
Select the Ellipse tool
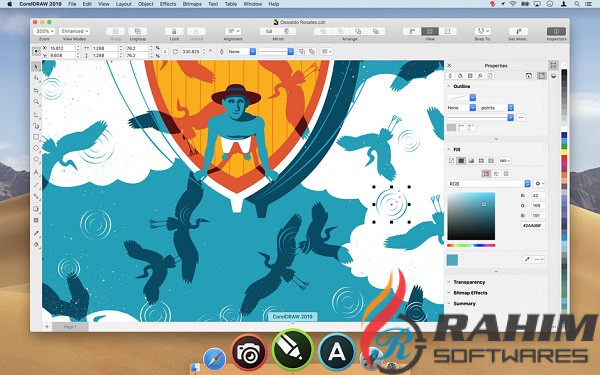pos(36,148)
